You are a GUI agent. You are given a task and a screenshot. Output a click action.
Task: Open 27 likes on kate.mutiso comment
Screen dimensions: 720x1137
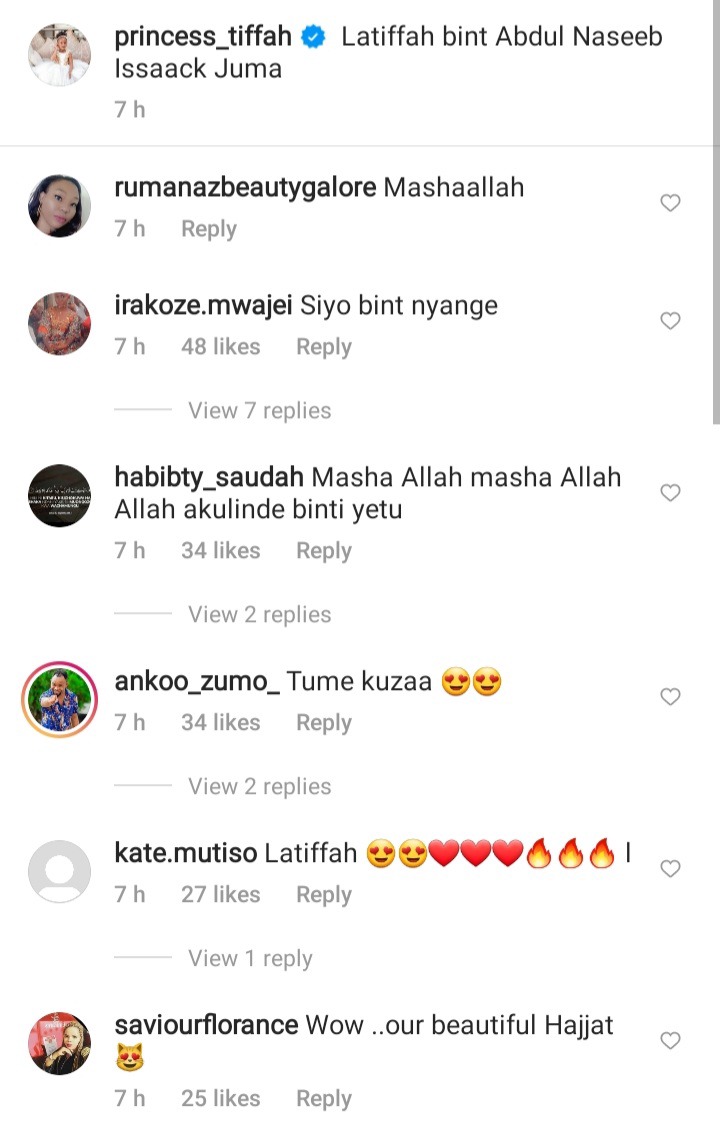(x=220, y=895)
